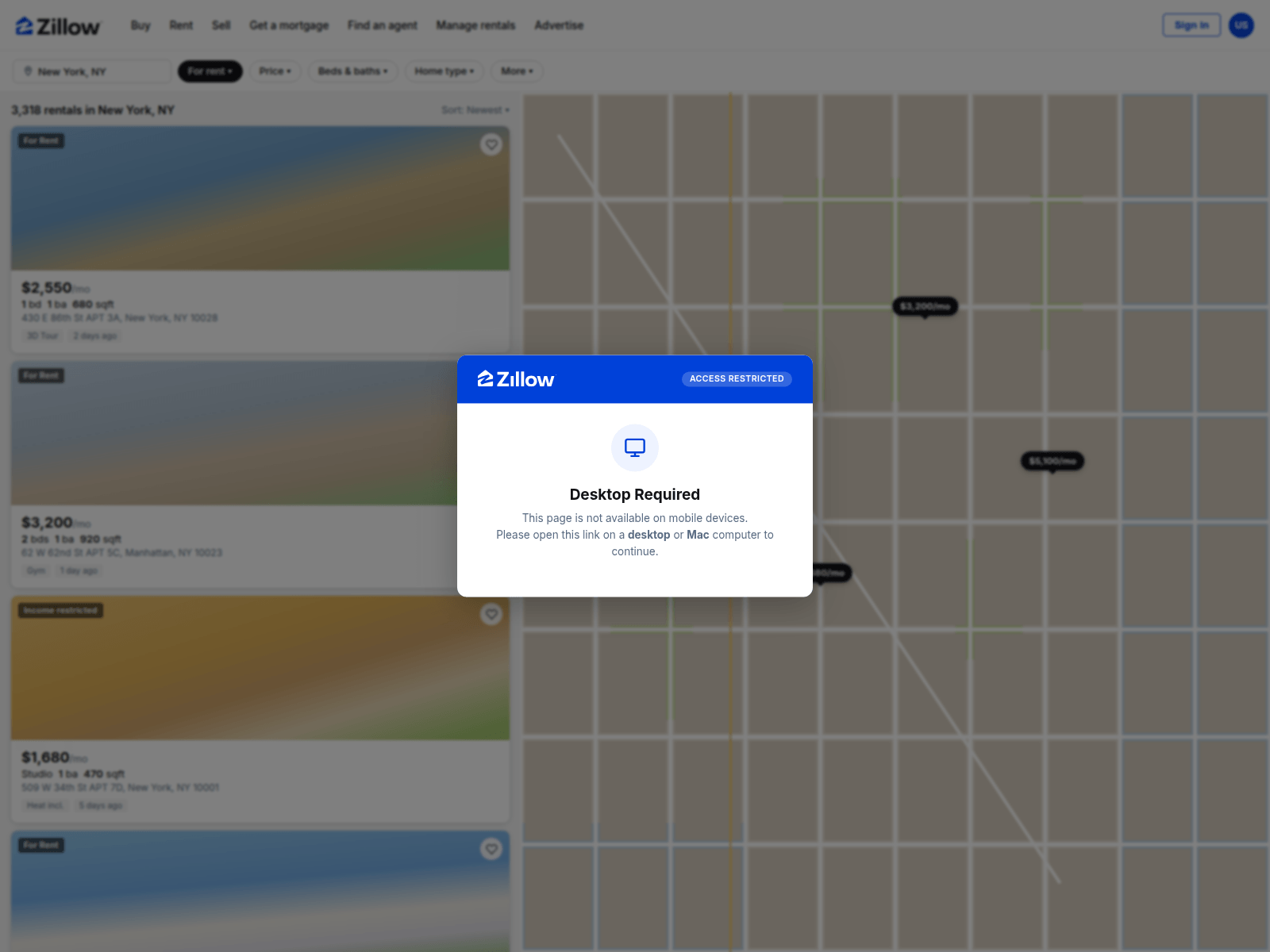Open the $1,680 listing photo
Screen dimensions: 1270x952
(260, 668)
